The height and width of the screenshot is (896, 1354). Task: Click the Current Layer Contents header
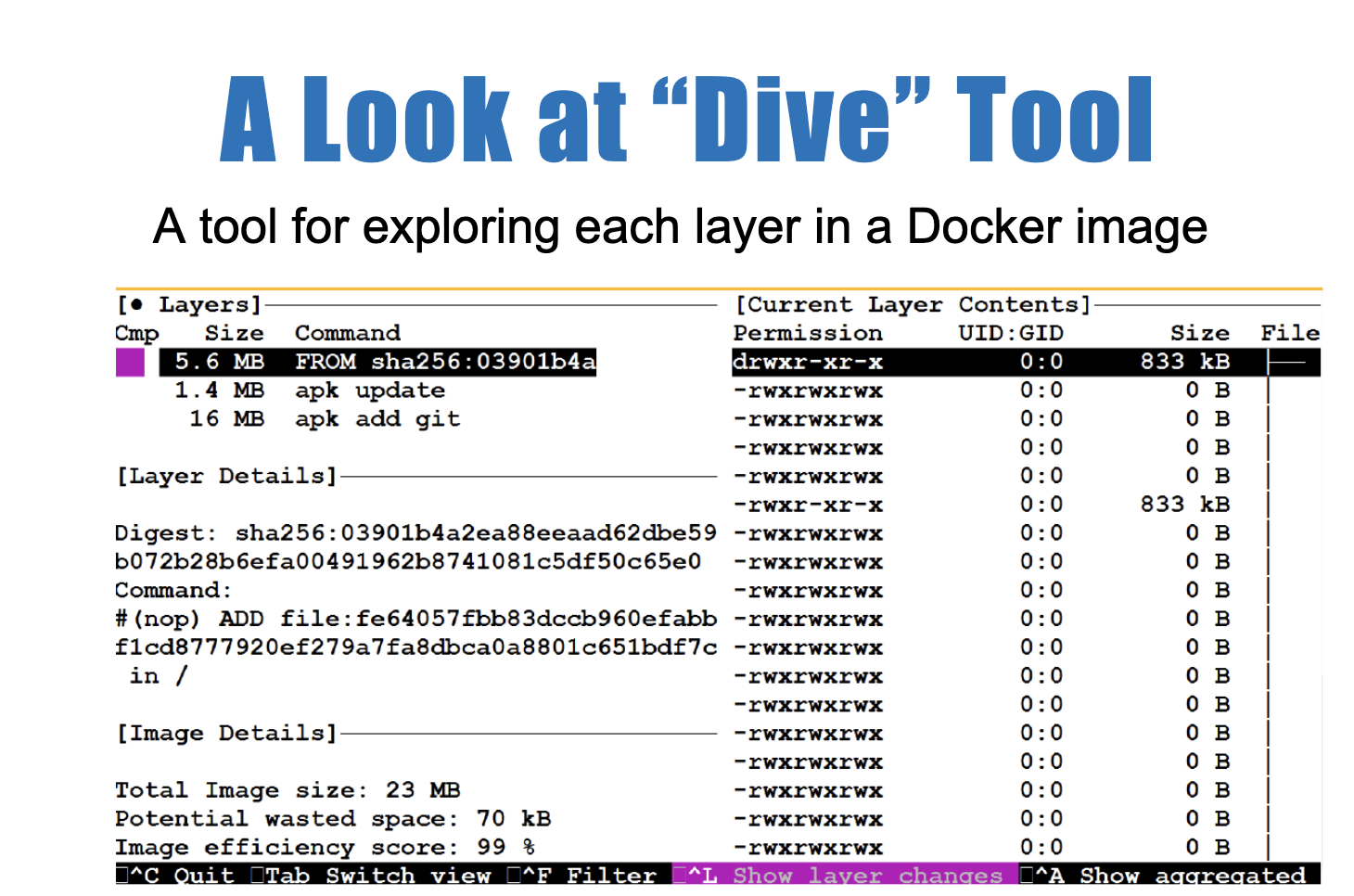[x=913, y=305]
